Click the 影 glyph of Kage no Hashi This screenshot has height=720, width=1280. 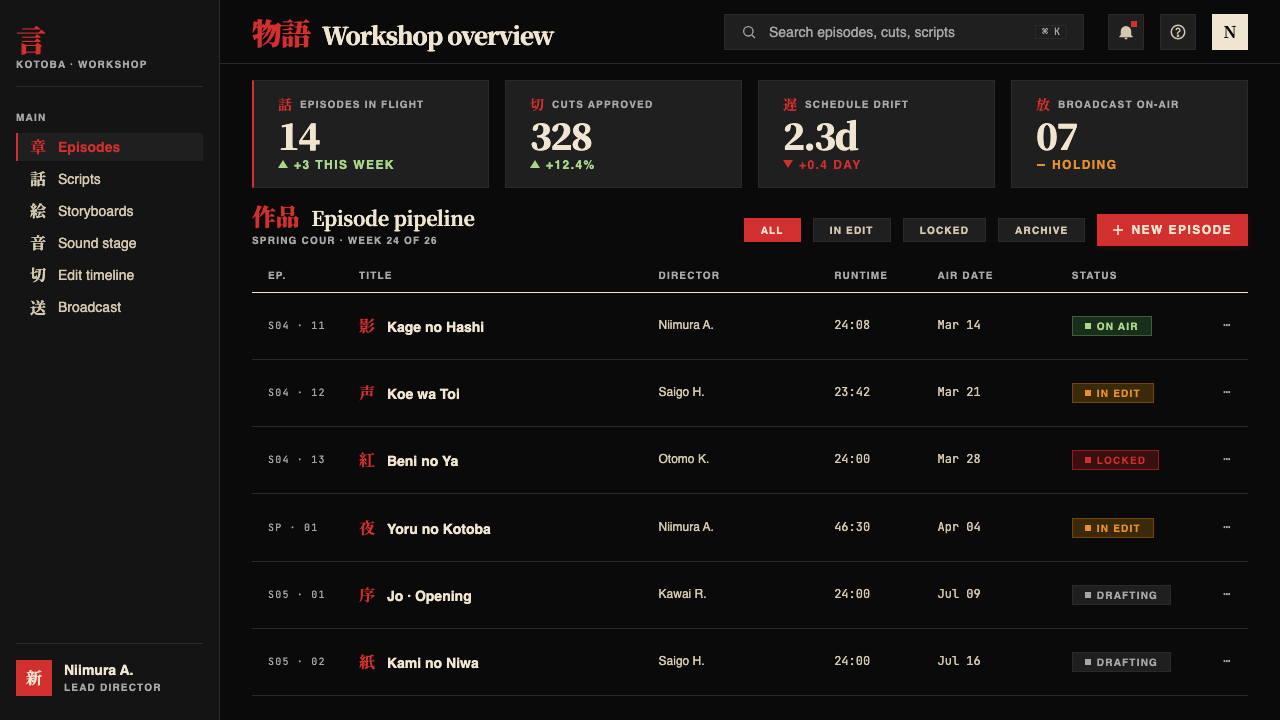367,326
